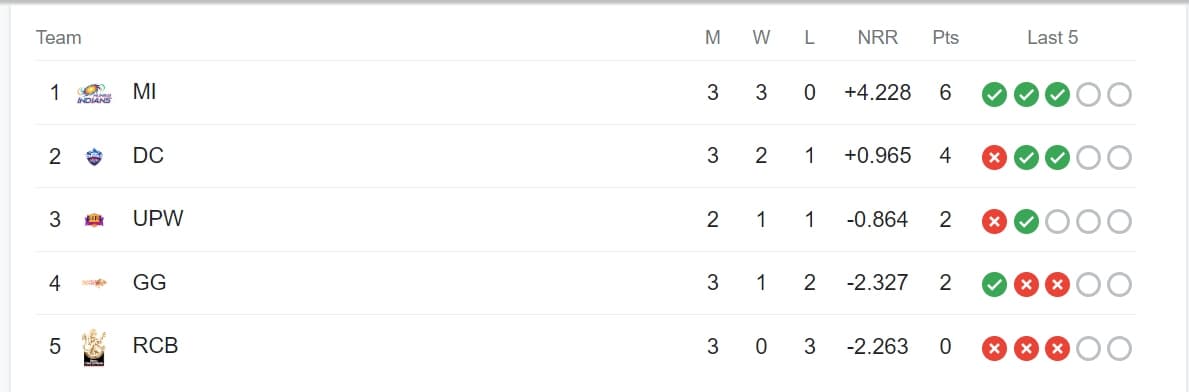Click UPW's green win checkmark icon
Image resolution: width=1189 pixels, height=392 pixels.
point(1026,222)
